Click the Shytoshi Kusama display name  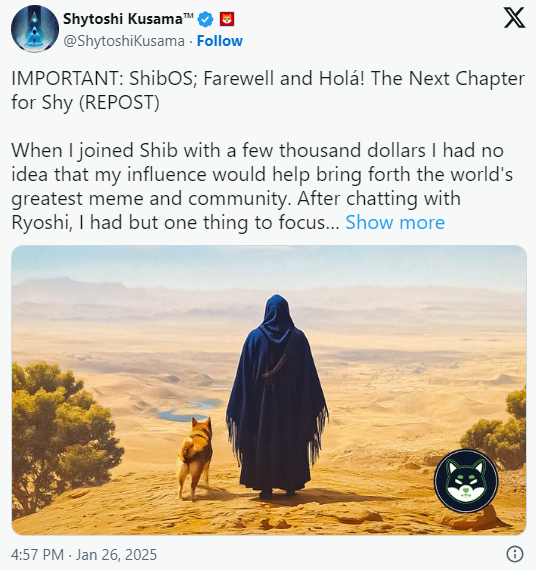pyautogui.click(x=123, y=19)
